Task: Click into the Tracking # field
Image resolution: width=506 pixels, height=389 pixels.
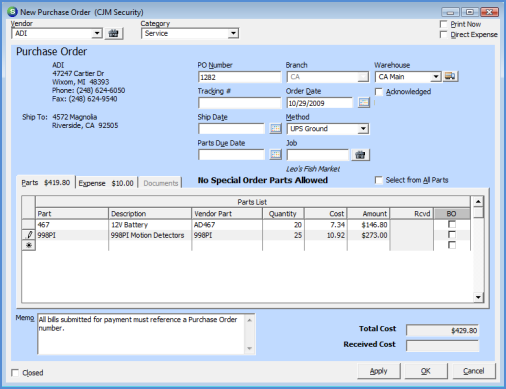Action: pos(240,103)
